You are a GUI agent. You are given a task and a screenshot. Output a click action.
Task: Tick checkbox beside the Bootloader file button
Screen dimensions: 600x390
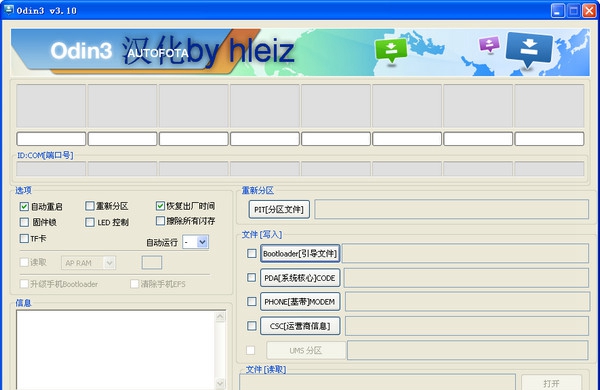252,253
